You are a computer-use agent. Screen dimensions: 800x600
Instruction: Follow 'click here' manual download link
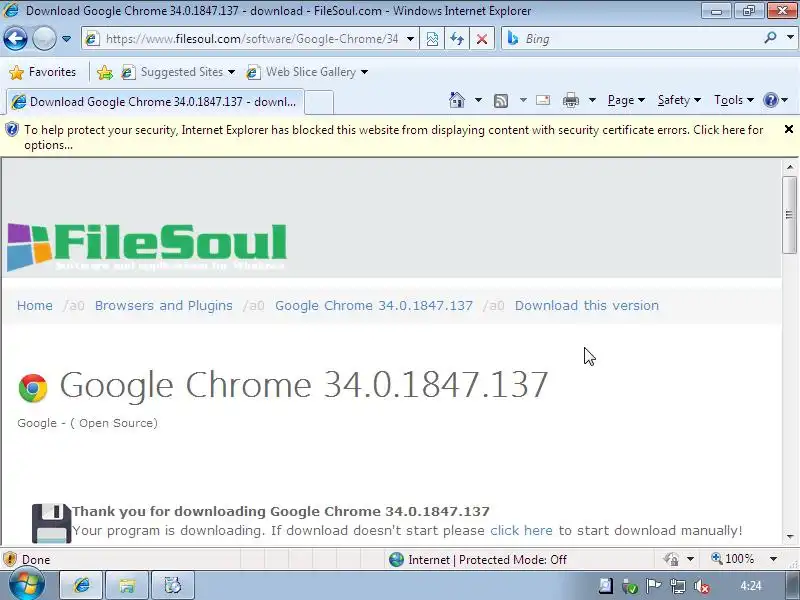pyautogui.click(x=521, y=531)
